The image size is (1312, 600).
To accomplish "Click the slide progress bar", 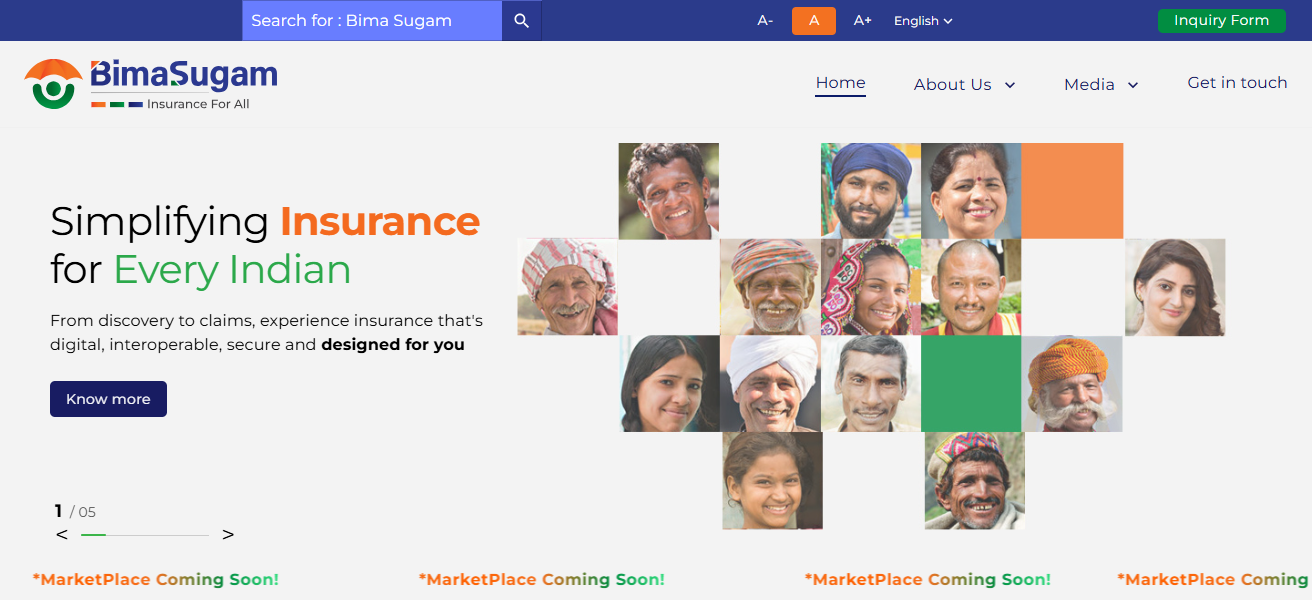I will [x=145, y=535].
